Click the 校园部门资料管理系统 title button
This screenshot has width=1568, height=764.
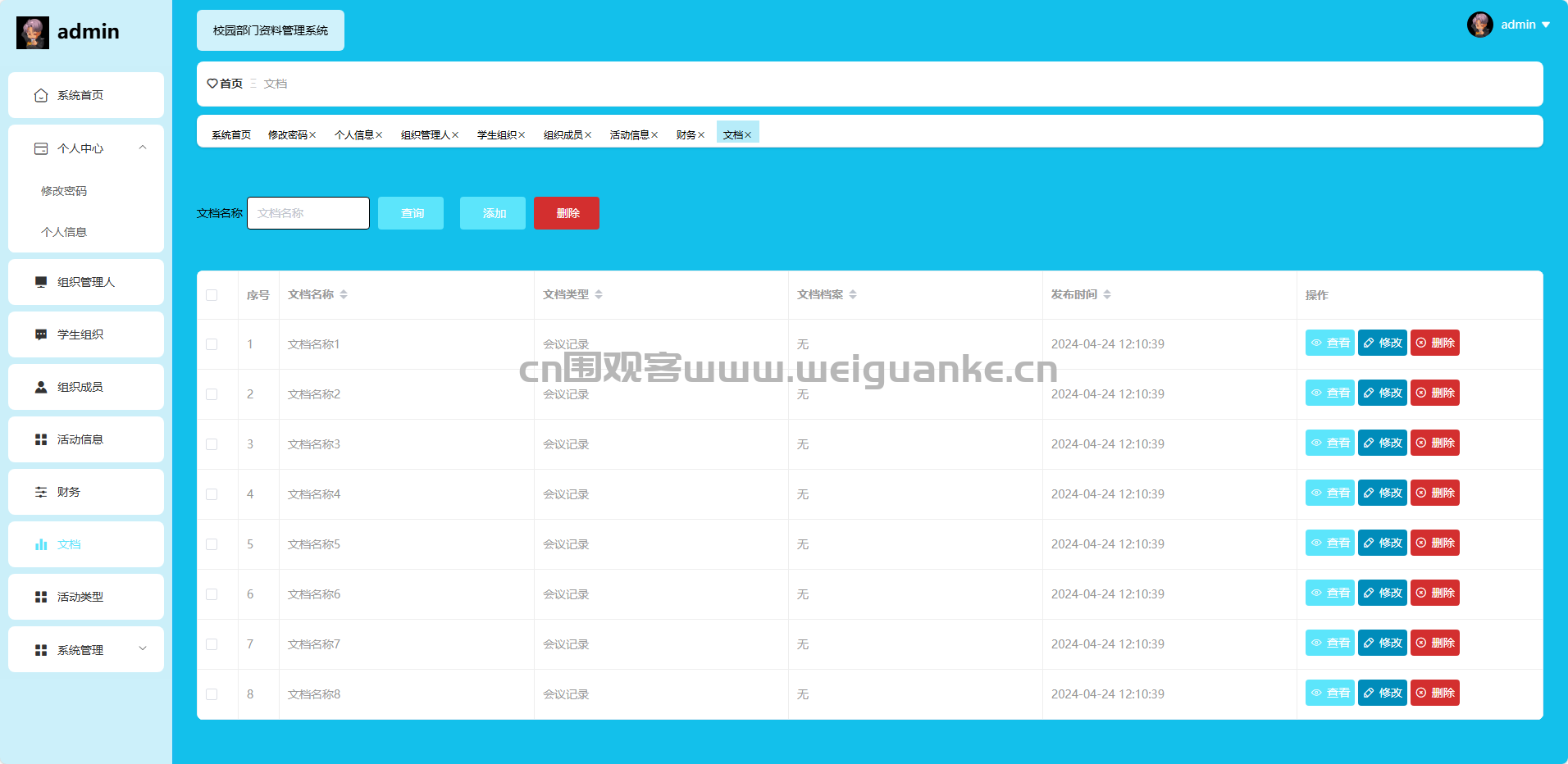click(271, 30)
